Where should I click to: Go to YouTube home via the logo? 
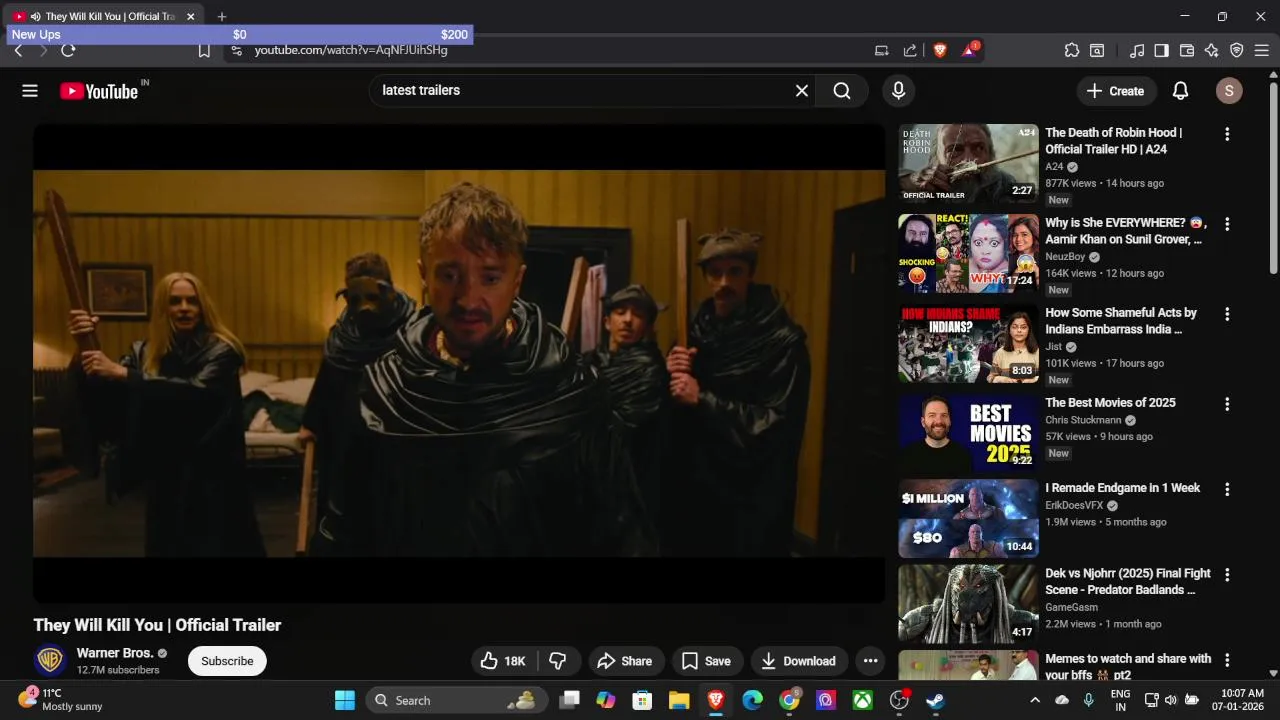(x=99, y=91)
